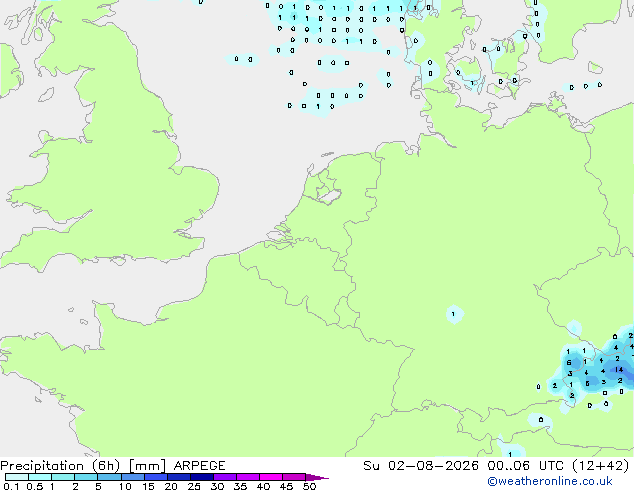Screen dimensions: 634x490
Task: Select the 35 to 40 mm violet swatch
Action: [248, 477]
